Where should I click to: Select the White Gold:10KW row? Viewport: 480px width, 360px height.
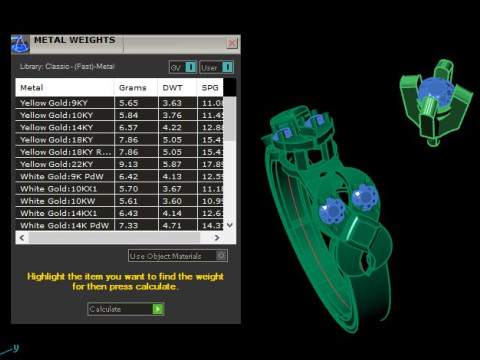pyautogui.click(x=119, y=201)
